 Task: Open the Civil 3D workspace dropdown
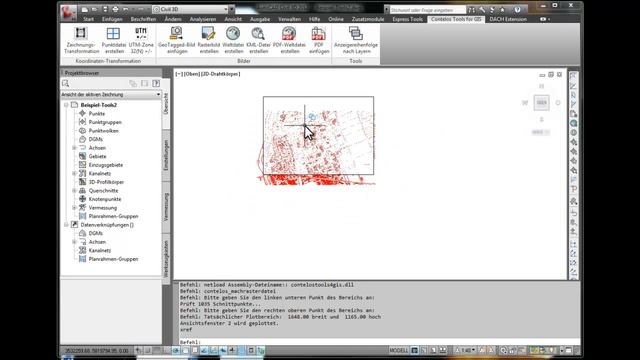pos(190,9)
